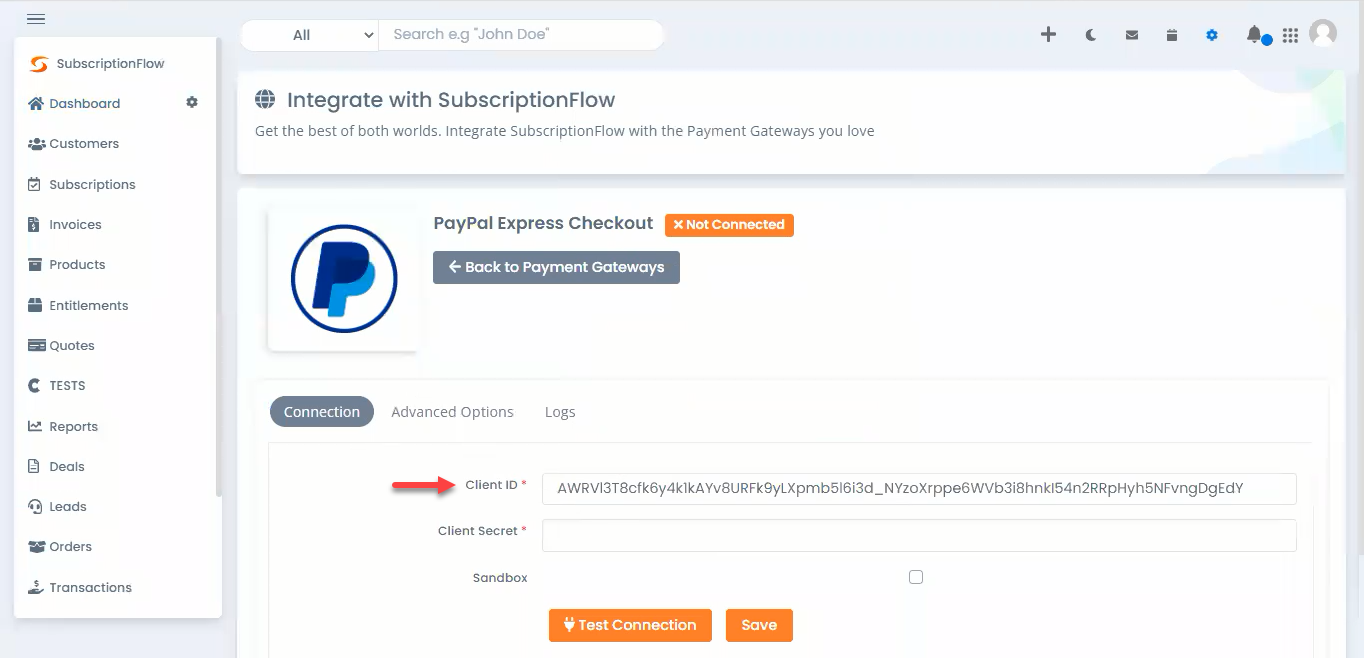Screen dimensions: 1364x658
Task: Open Reports in the sidebar
Action: point(74,427)
